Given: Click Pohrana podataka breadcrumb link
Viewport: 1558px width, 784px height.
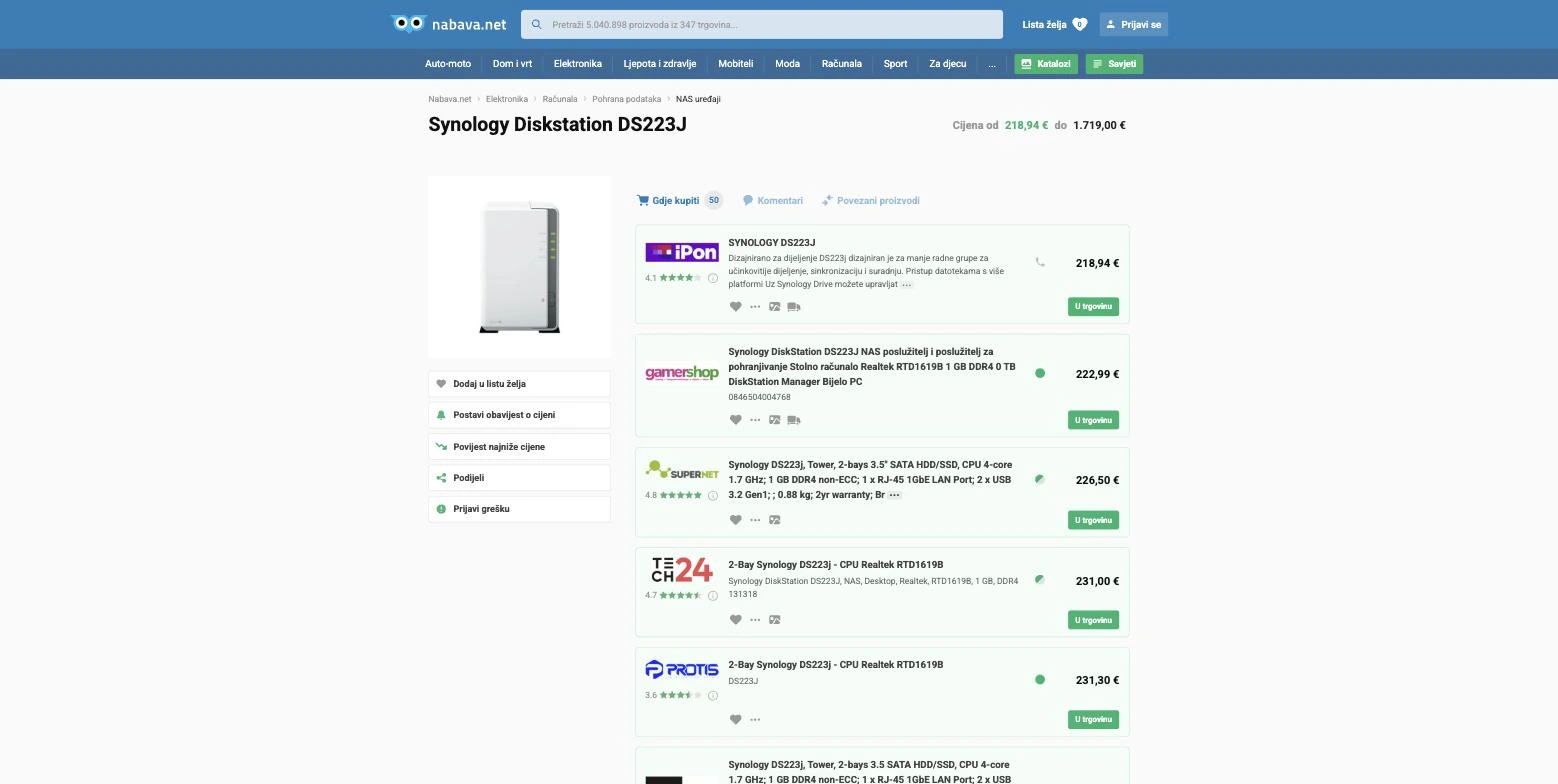Looking at the screenshot, I should pyautogui.click(x=627, y=99).
